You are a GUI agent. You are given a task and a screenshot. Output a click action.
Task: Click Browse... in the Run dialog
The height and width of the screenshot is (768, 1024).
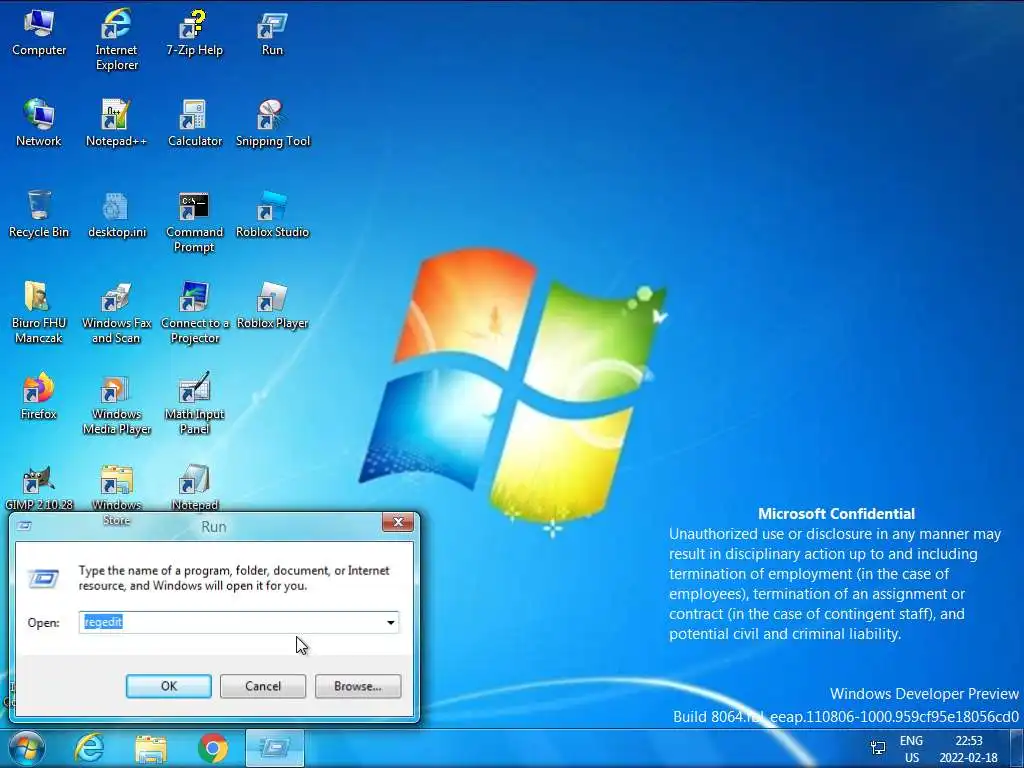pos(358,686)
